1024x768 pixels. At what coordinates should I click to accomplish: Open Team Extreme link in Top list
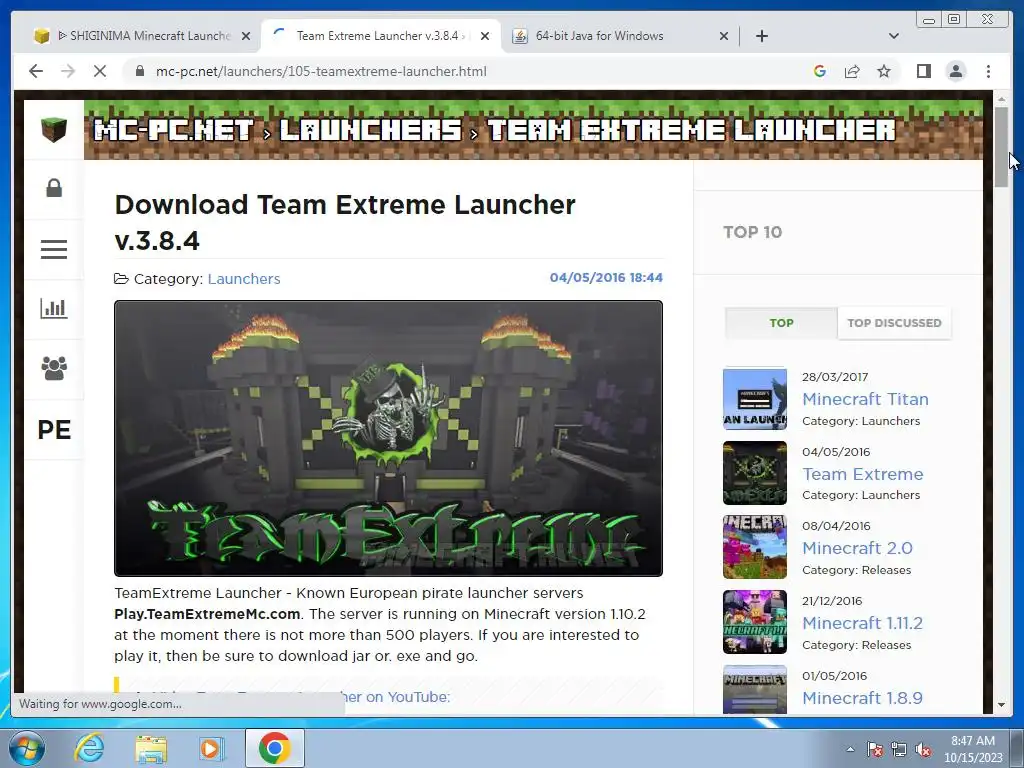pyautogui.click(x=863, y=474)
